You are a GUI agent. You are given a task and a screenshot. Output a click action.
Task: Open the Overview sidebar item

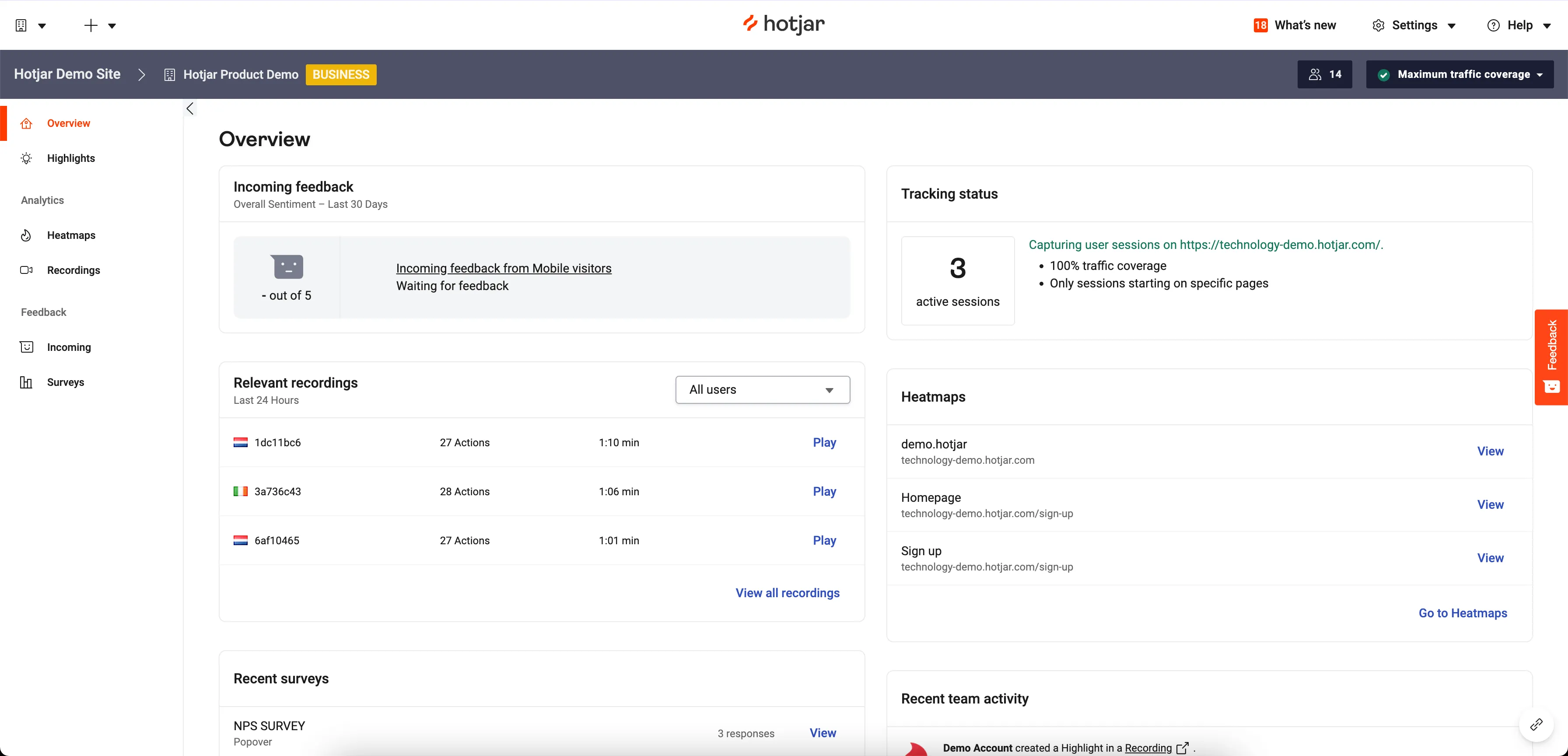click(68, 123)
